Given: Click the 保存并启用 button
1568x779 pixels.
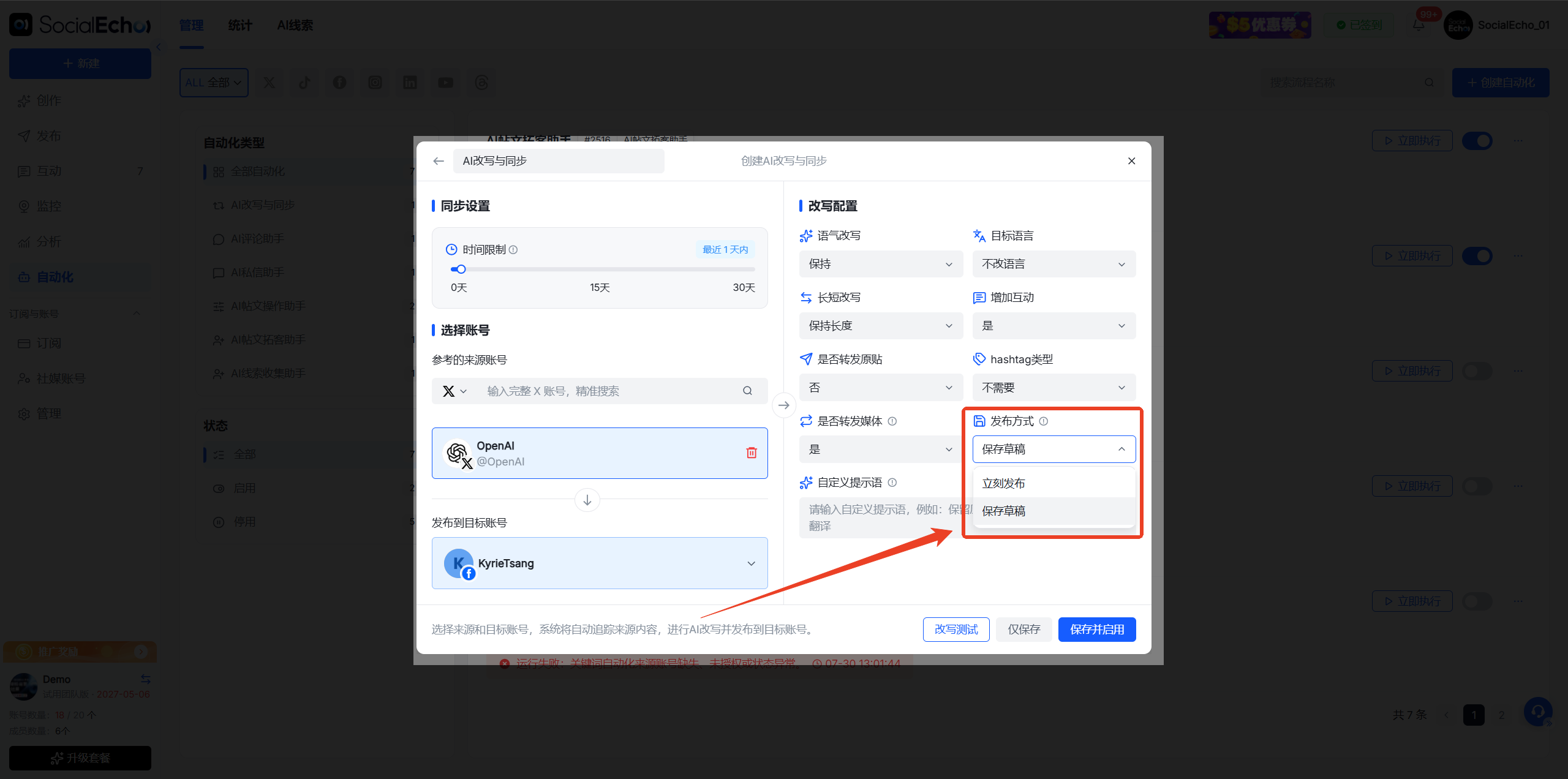Looking at the screenshot, I should [x=1096, y=630].
